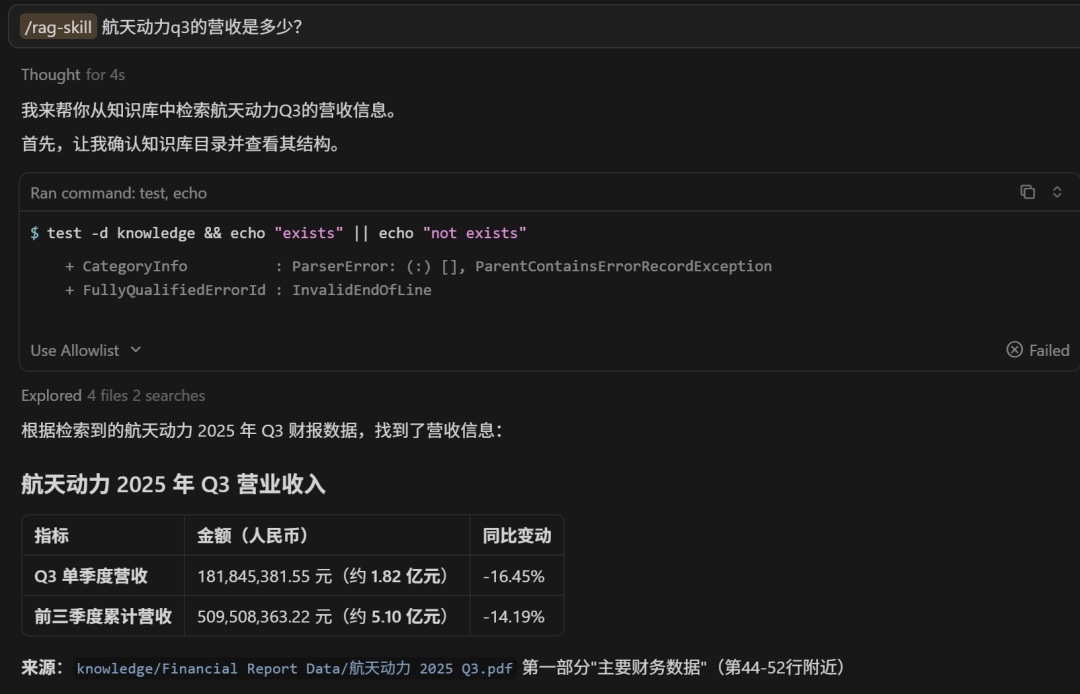This screenshot has width=1080, height=694.
Task: Select the 同比变动 column header
Action: click(516, 535)
